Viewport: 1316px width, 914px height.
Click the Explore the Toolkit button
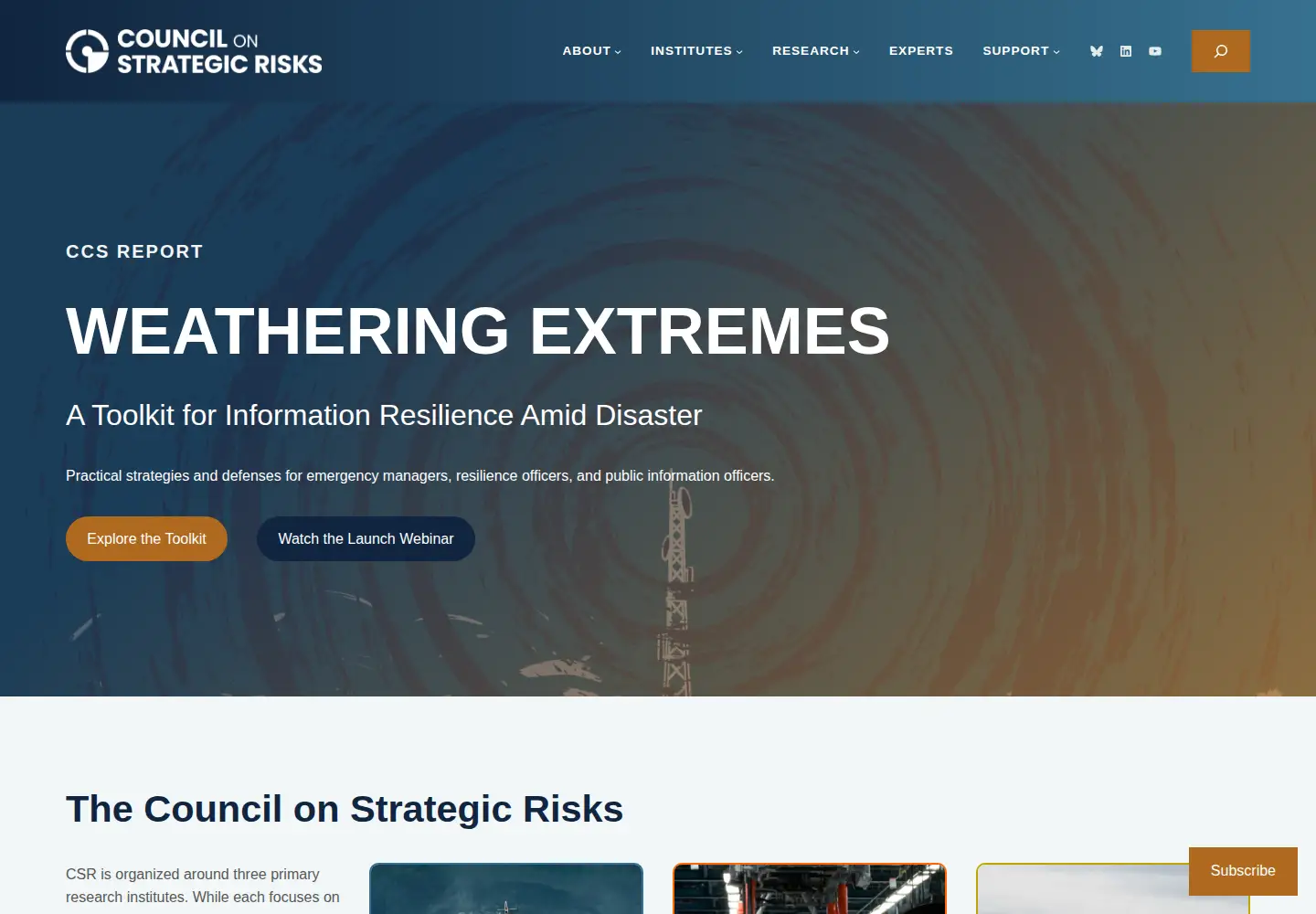click(x=146, y=539)
